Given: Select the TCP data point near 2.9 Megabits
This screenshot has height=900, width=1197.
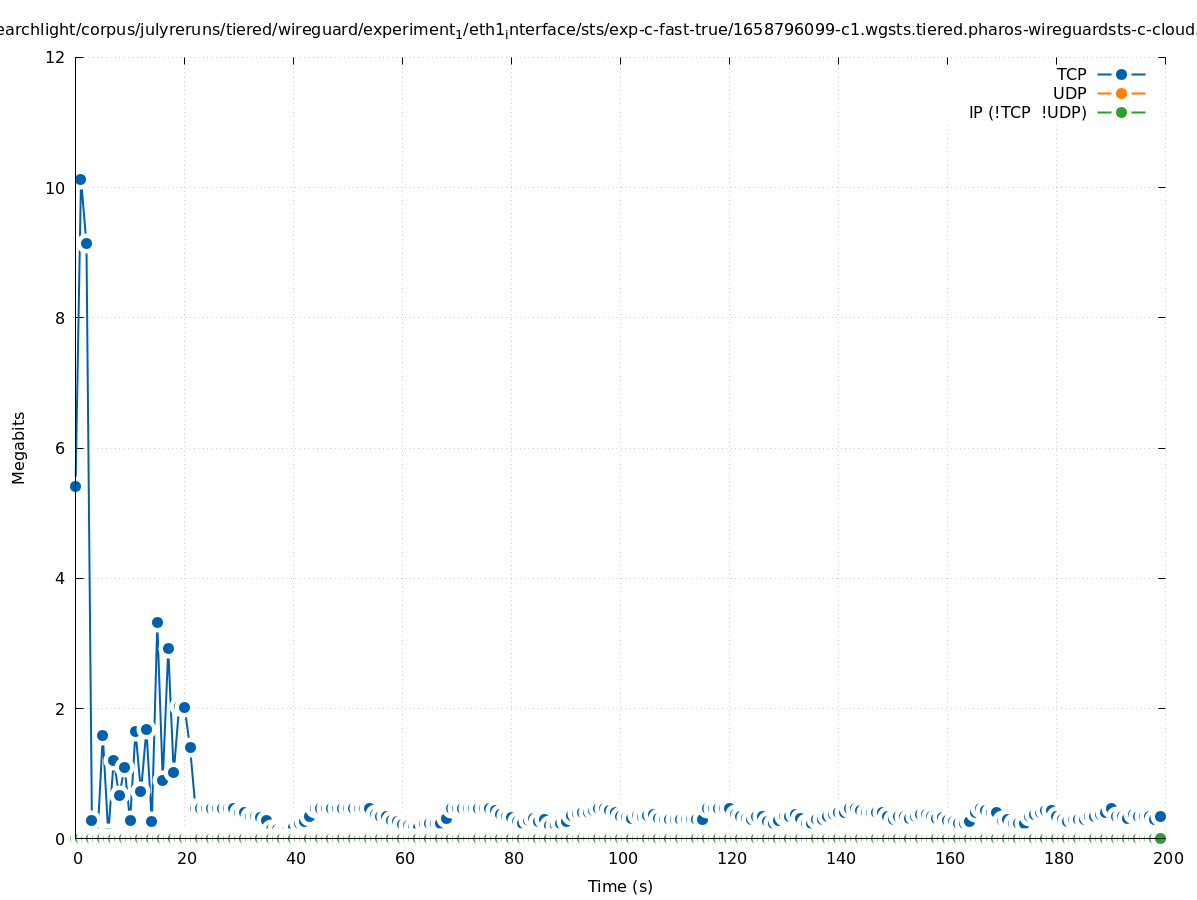Looking at the screenshot, I should (168, 648).
